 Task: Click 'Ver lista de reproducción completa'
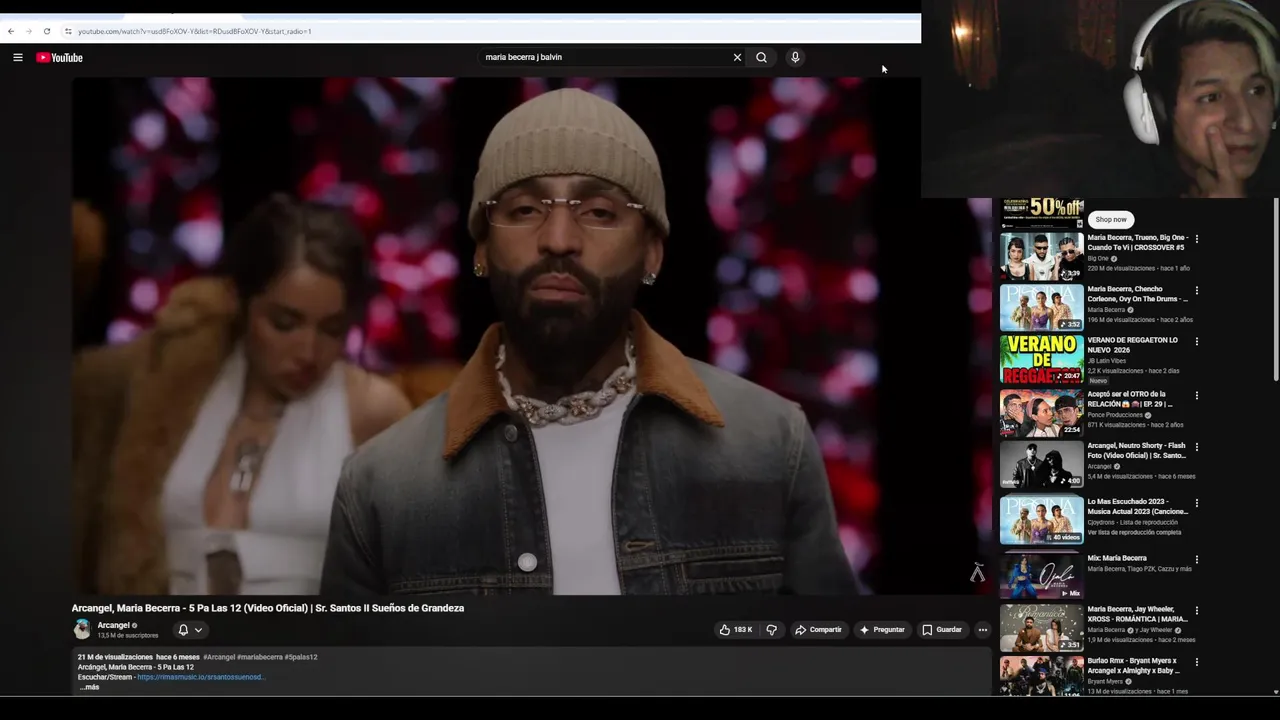tap(1134, 532)
